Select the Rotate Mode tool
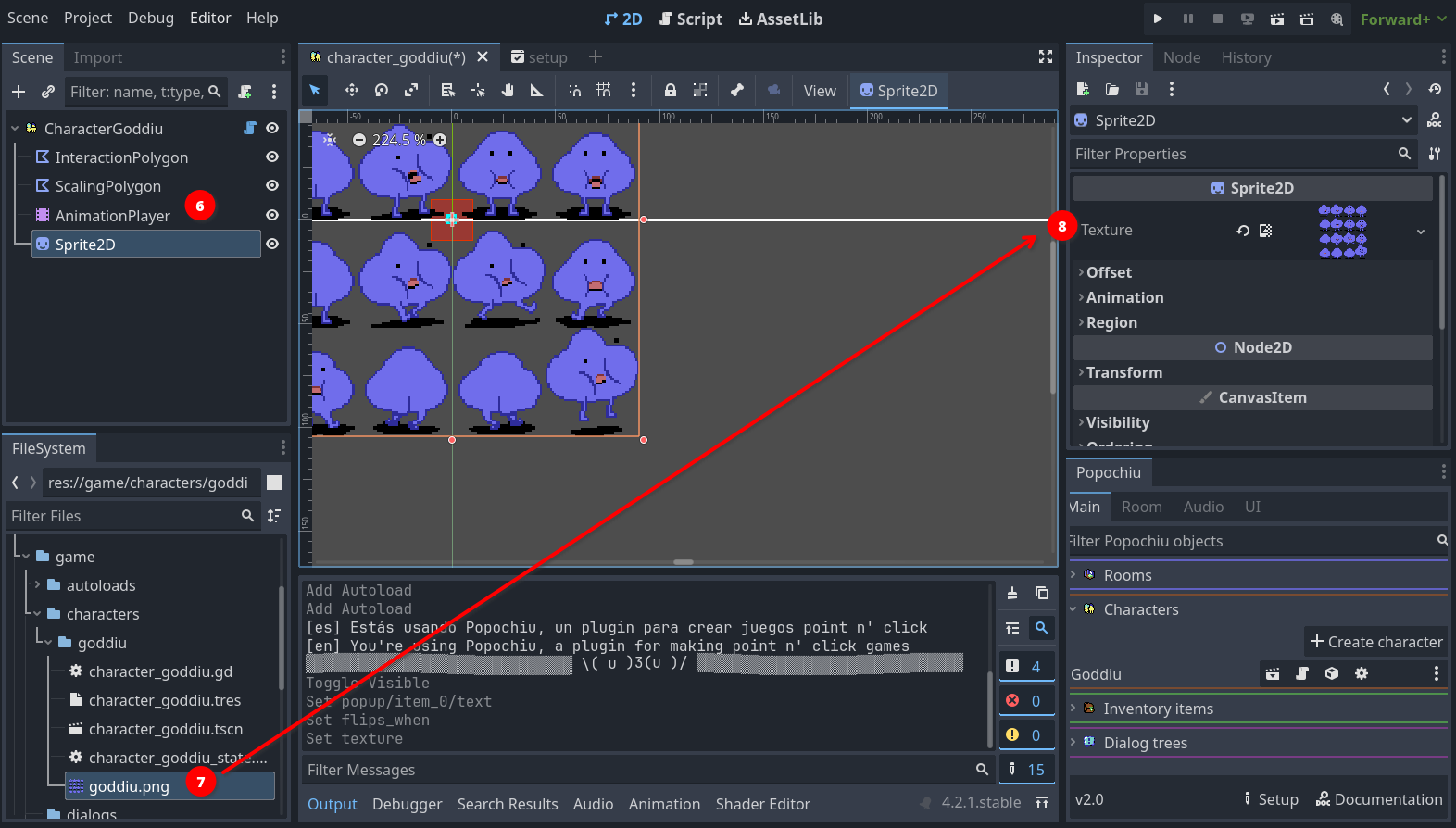Screen dimensions: 1456x828 point(382,90)
